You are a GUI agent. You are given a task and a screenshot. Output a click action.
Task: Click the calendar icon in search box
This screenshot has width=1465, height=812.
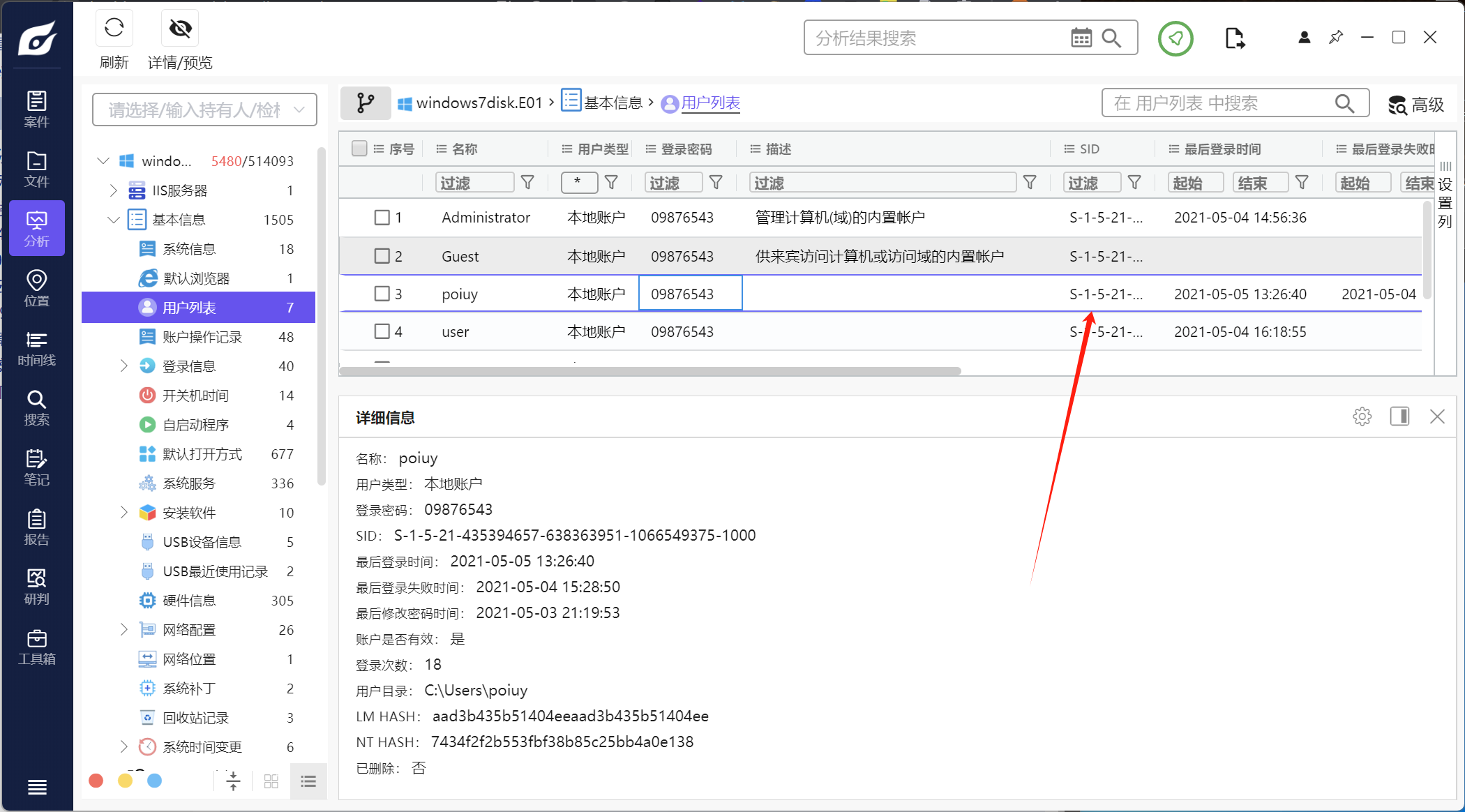[x=1081, y=38]
